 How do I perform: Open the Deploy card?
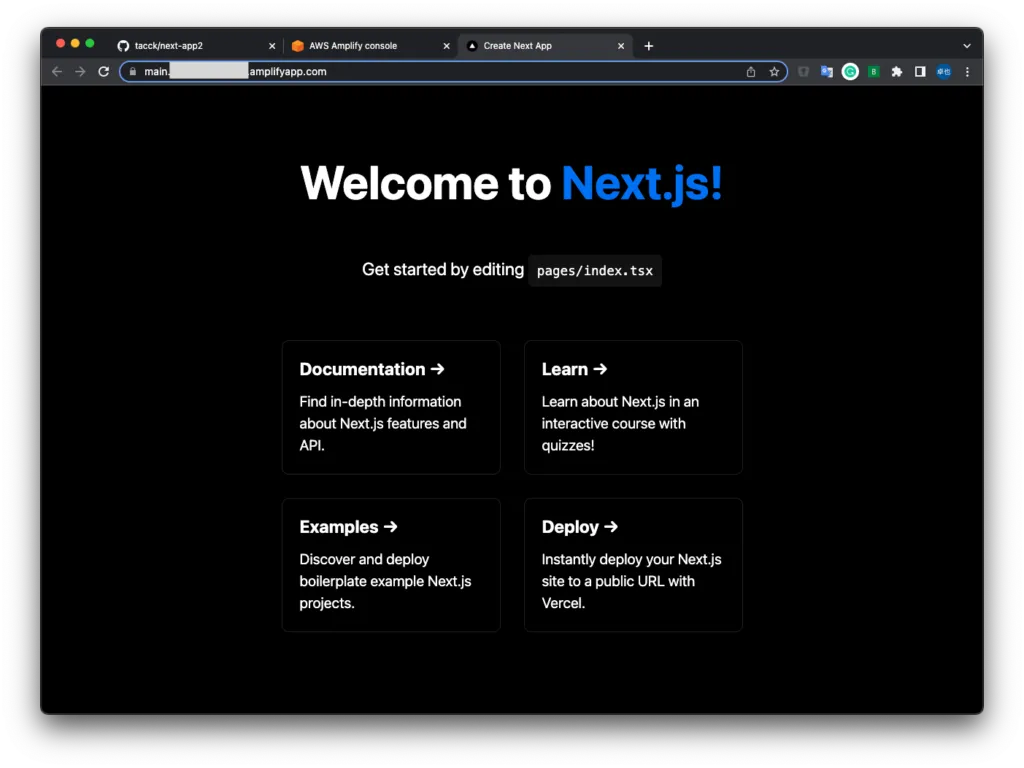[x=633, y=565]
